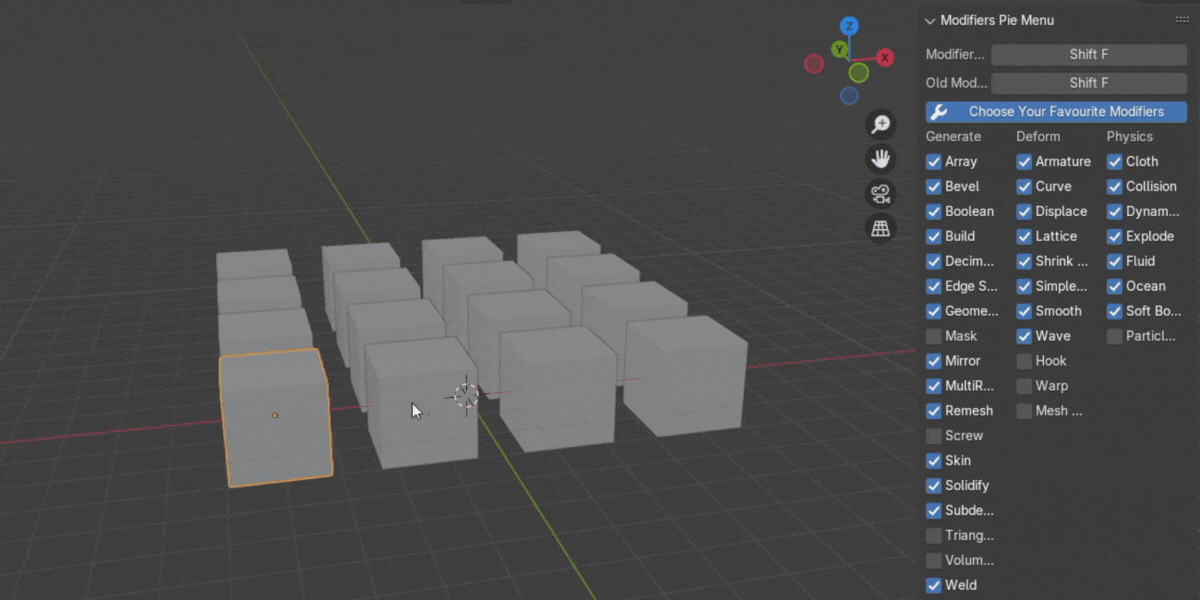1200x600 pixels.
Task: Collapse the Modifiers Pie Menu panel
Action: [x=930, y=20]
